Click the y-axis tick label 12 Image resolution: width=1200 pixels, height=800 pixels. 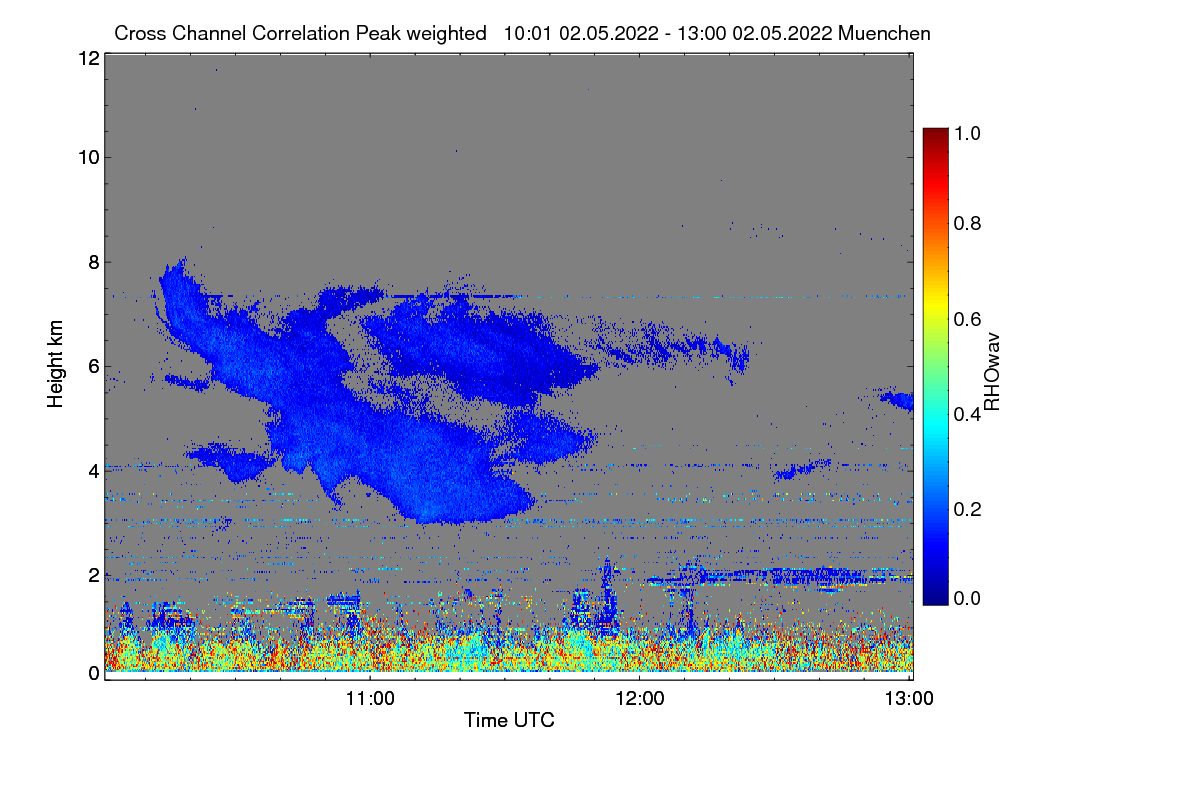(x=88, y=59)
